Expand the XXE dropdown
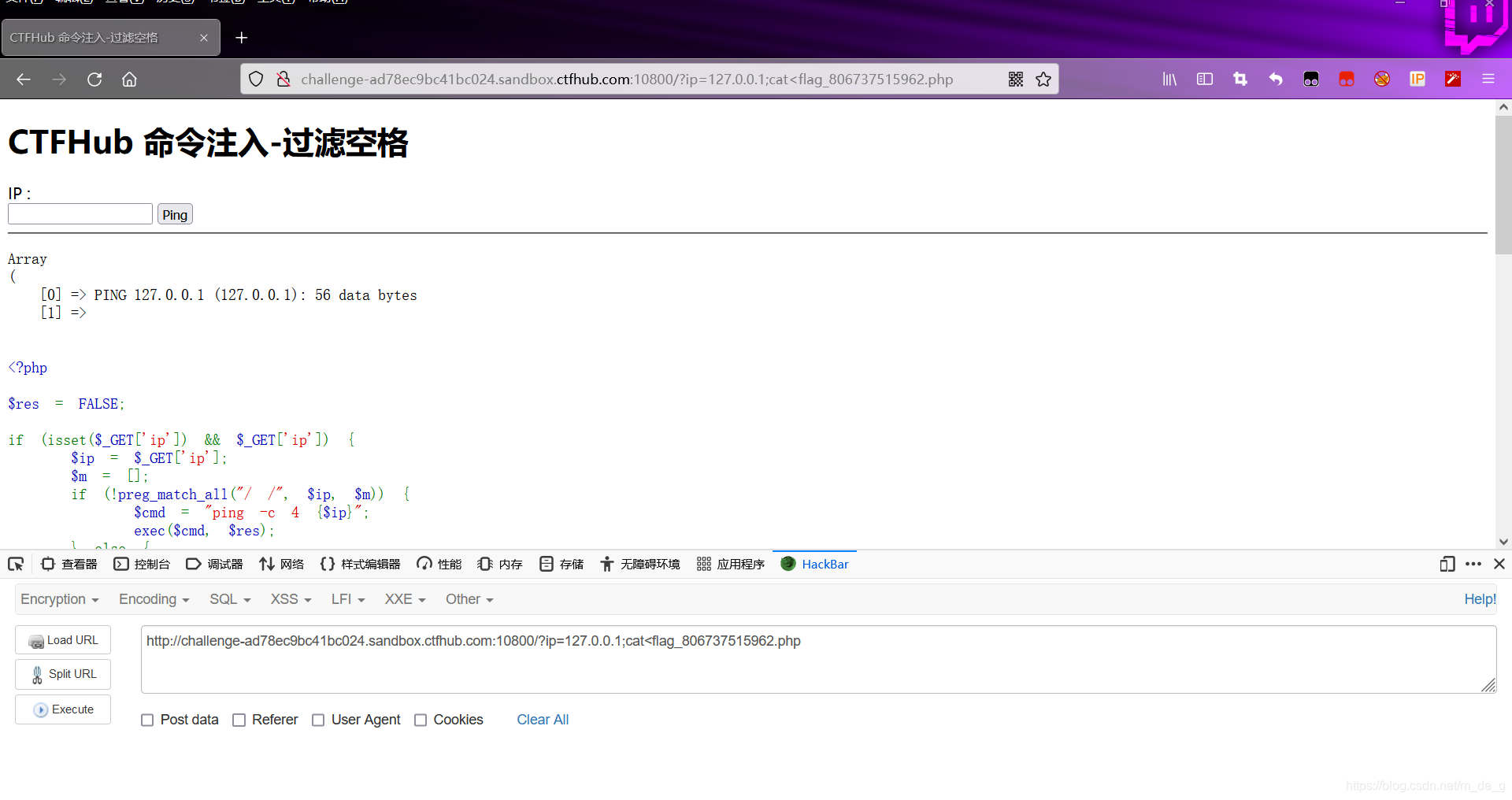The height and width of the screenshot is (800, 1512). (405, 600)
